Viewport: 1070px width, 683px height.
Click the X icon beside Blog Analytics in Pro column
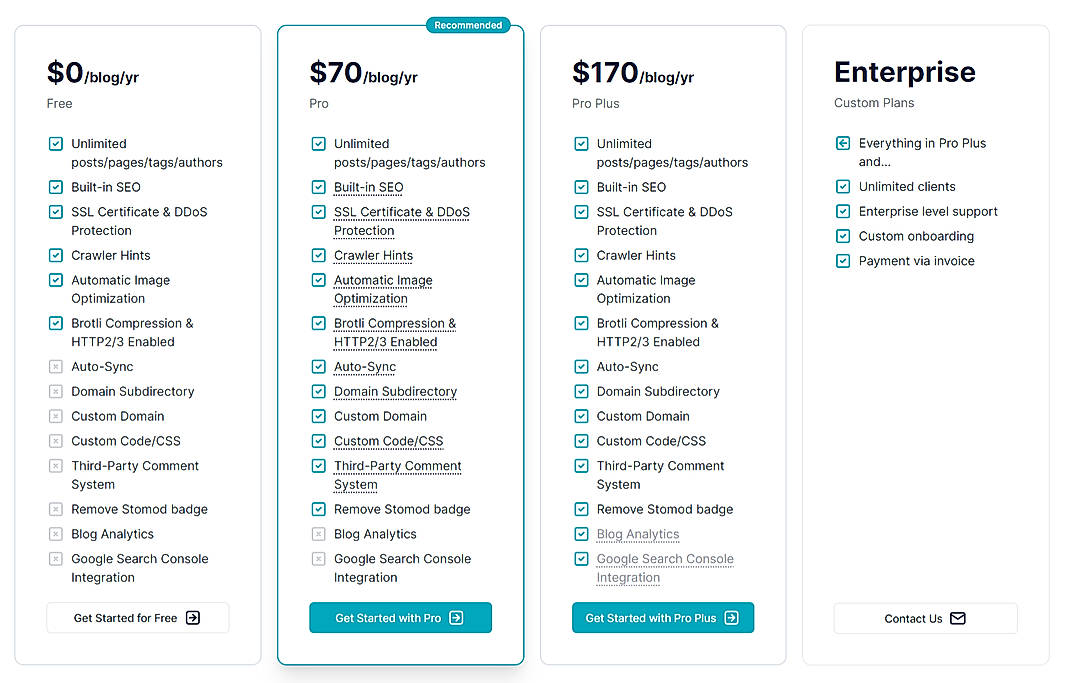[x=318, y=534]
